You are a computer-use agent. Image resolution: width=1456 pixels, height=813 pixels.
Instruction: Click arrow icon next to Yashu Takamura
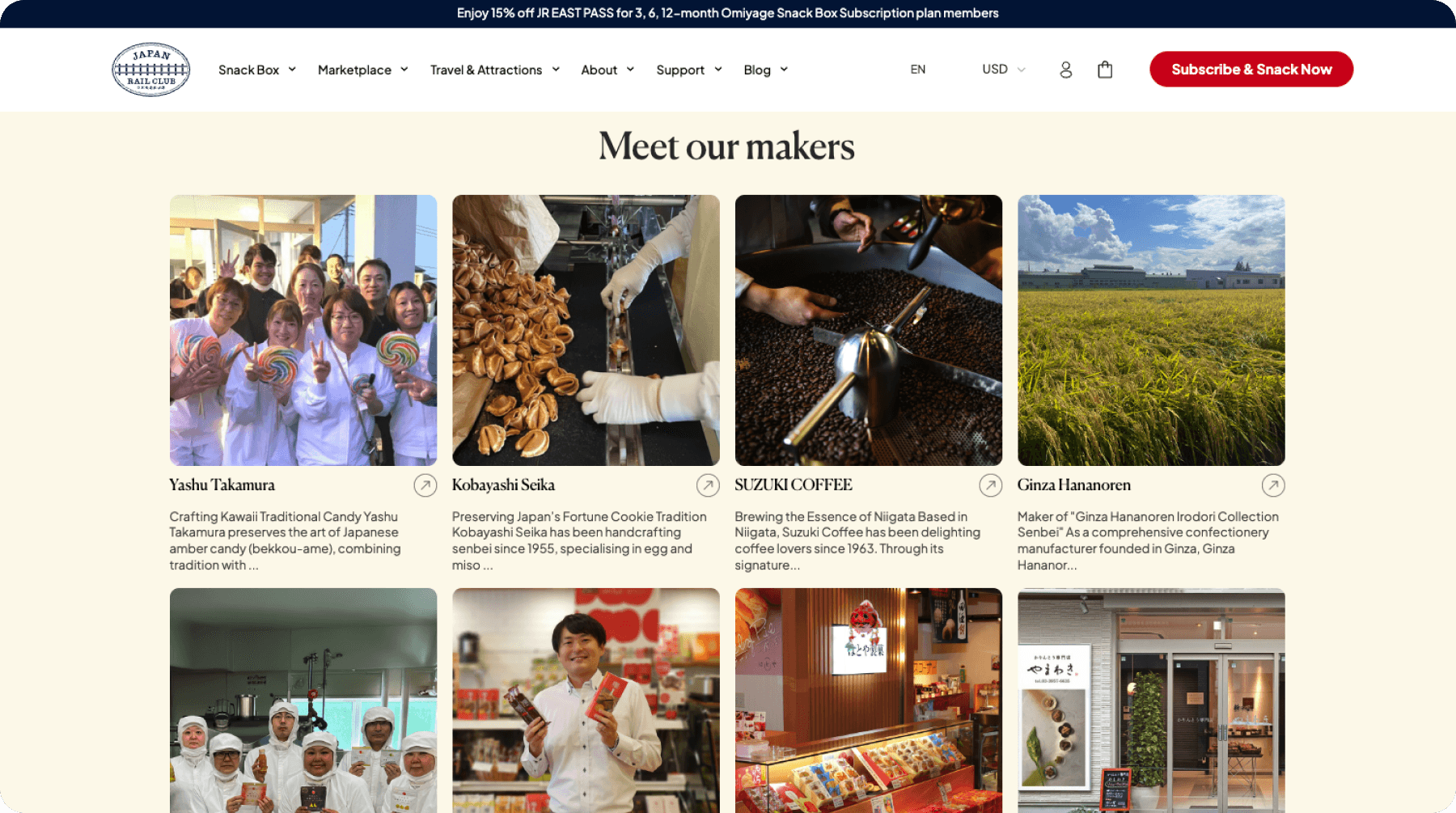pyautogui.click(x=425, y=485)
